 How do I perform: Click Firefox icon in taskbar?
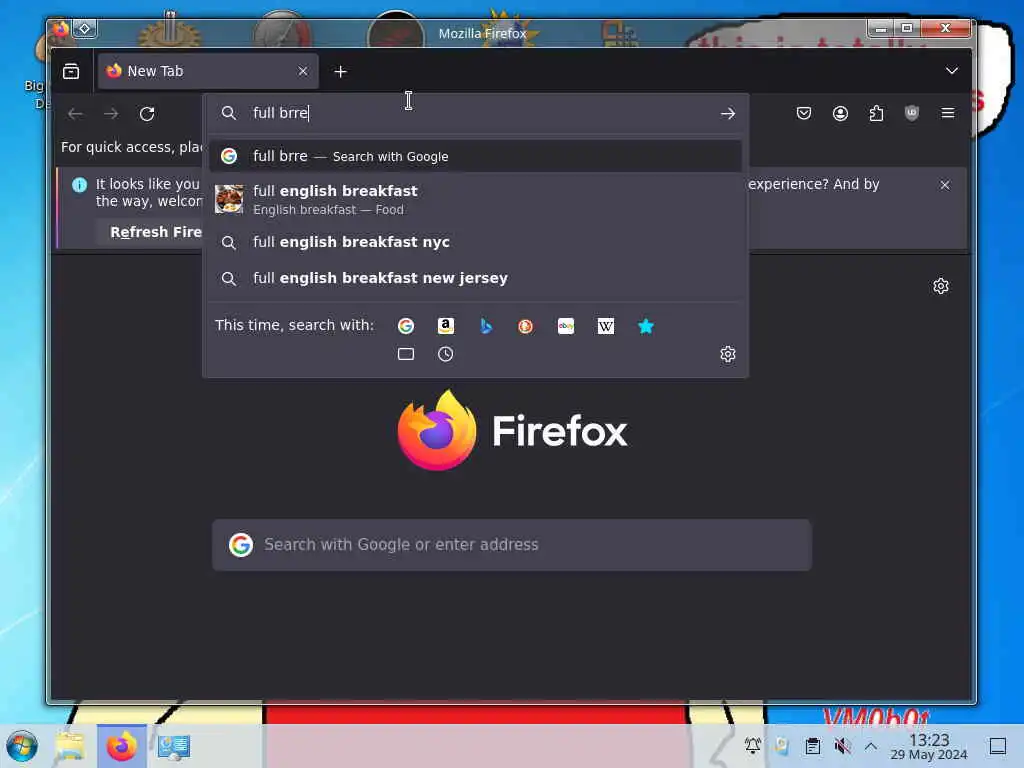click(121, 746)
